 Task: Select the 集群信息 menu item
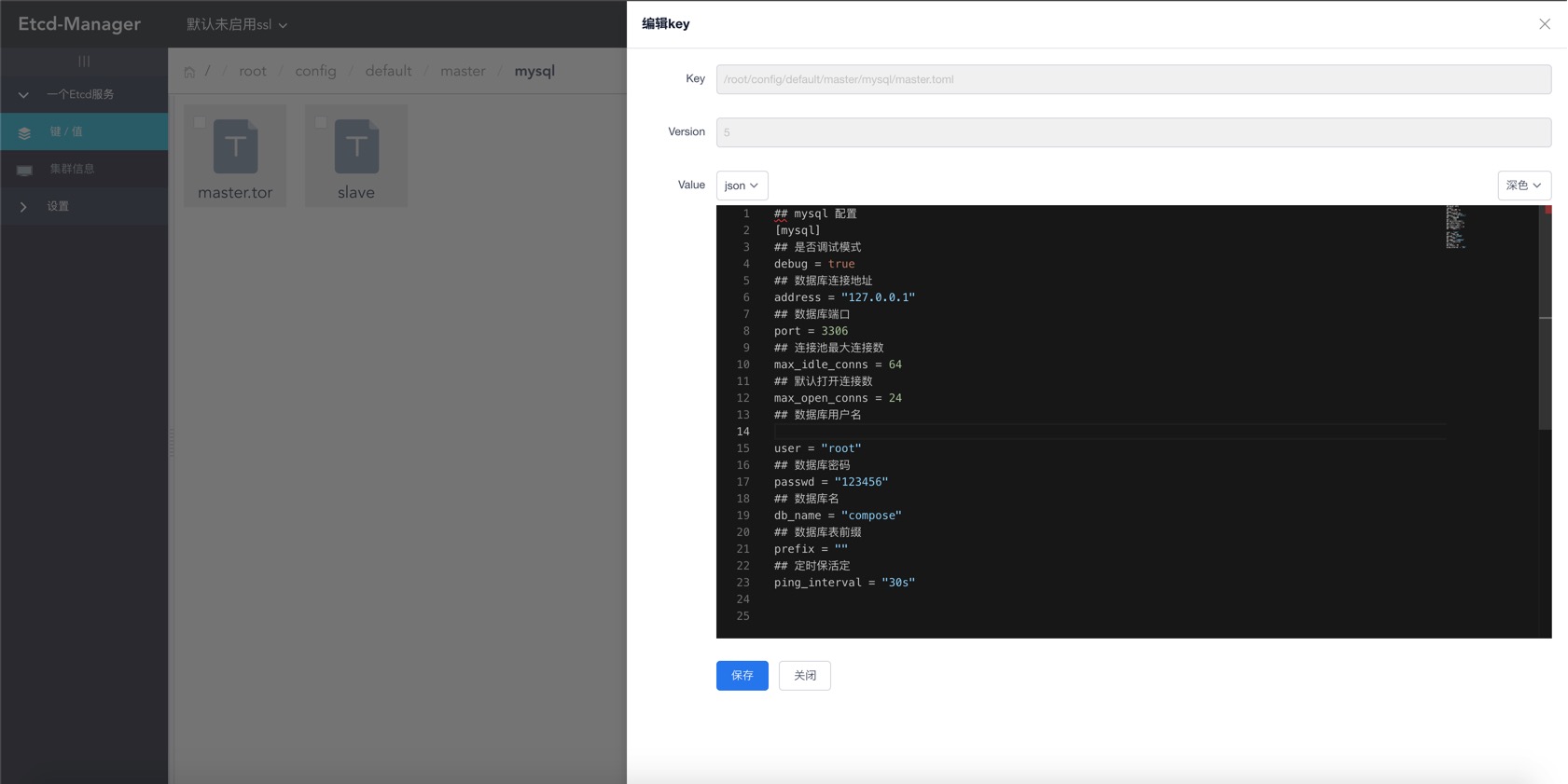click(x=84, y=169)
